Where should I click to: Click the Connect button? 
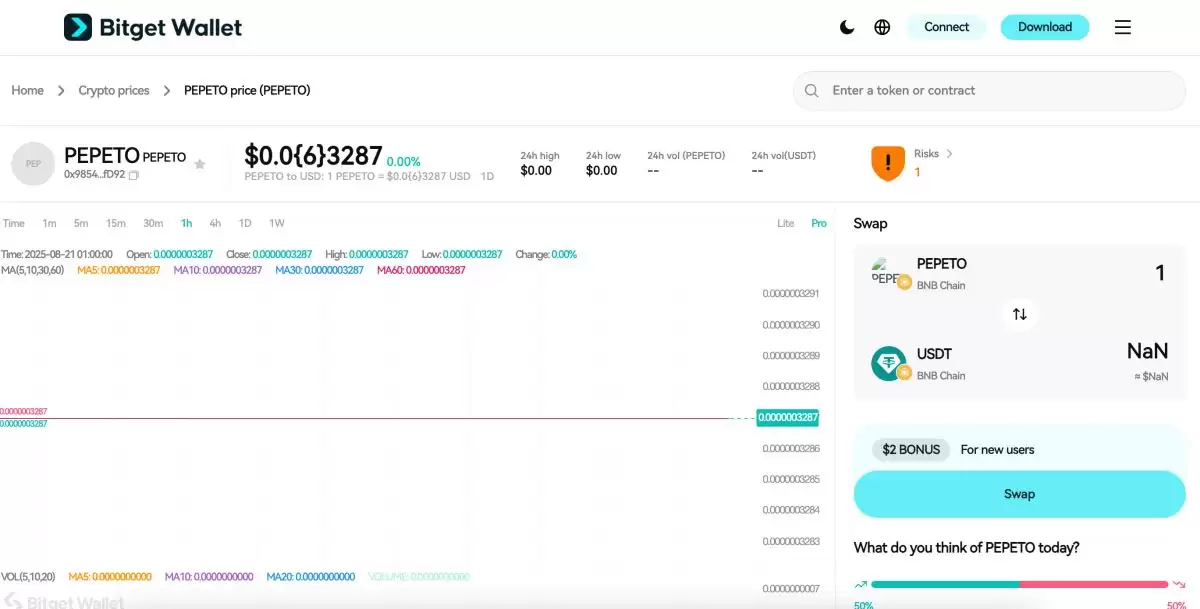(x=946, y=27)
